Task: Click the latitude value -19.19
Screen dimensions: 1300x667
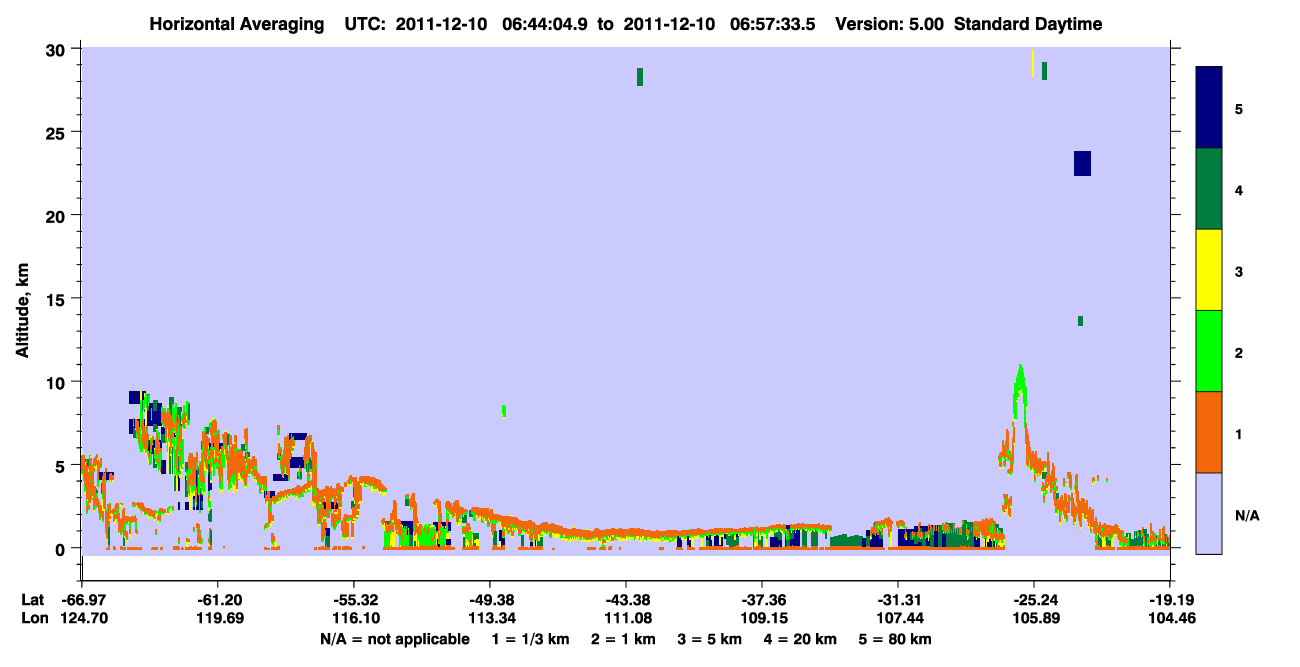Action: coord(1170,600)
